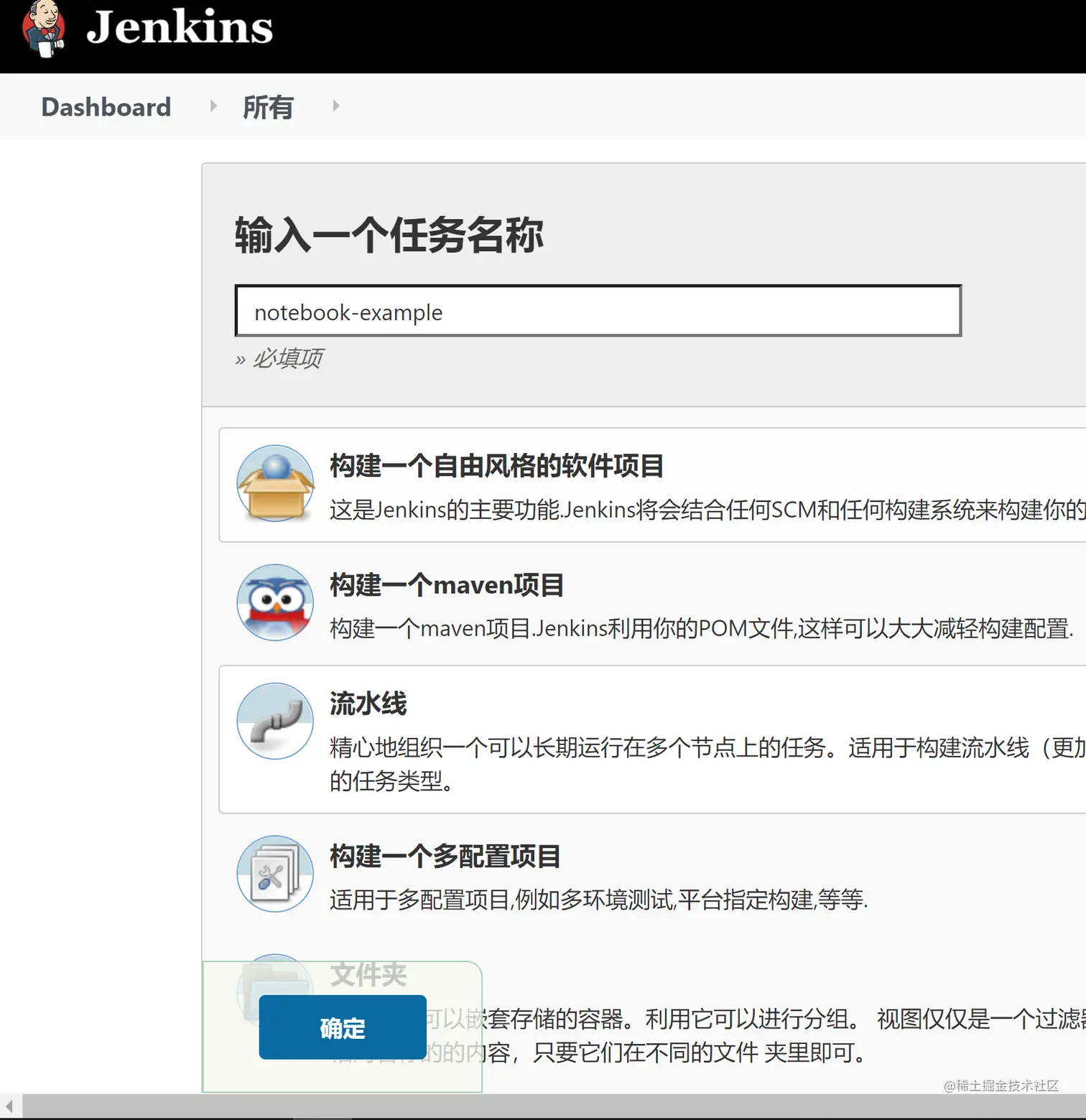The width and height of the screenshot is (1086, 1120).
Task: Focus the task name field notebook-example
Action: point(598,311)
